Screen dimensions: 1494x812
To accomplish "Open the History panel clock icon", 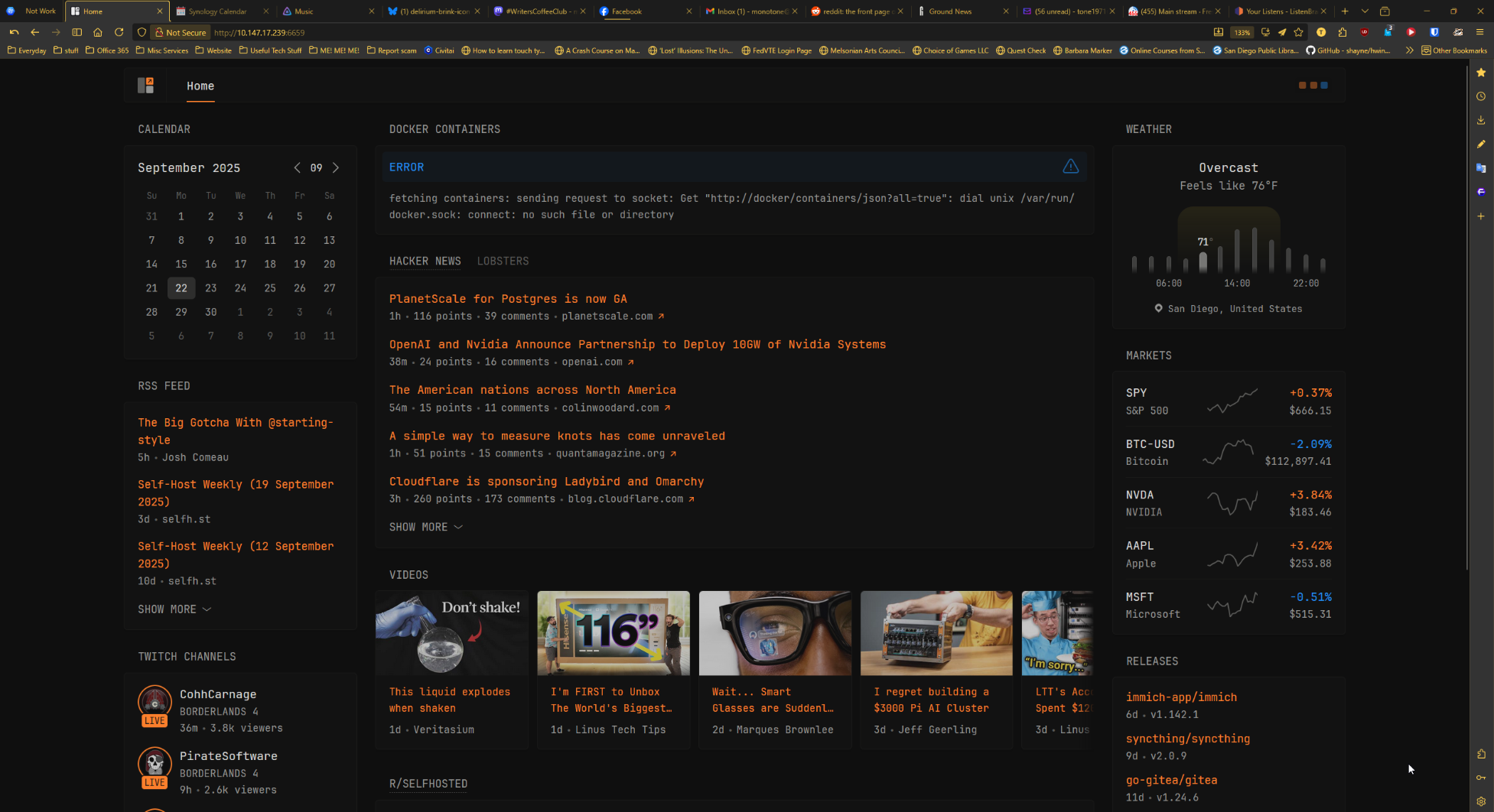I will click(1481, 96).
